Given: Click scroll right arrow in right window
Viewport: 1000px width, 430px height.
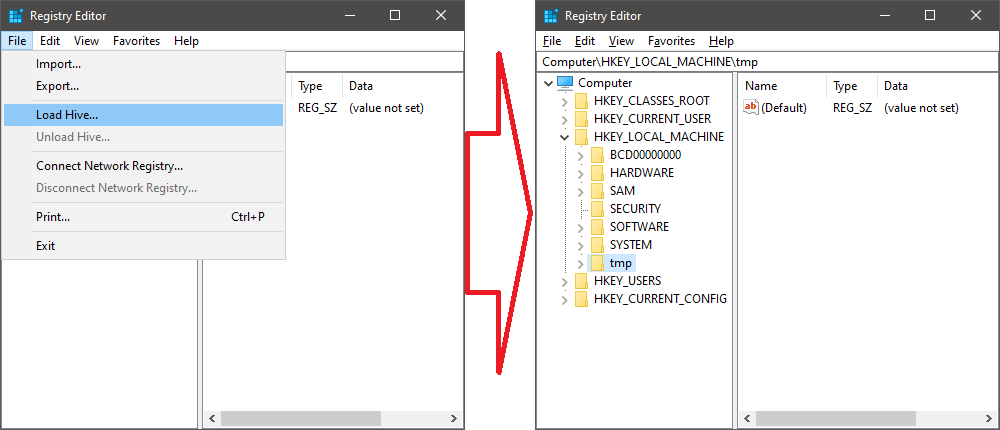Looking at the screenshot, I should 989,419.
